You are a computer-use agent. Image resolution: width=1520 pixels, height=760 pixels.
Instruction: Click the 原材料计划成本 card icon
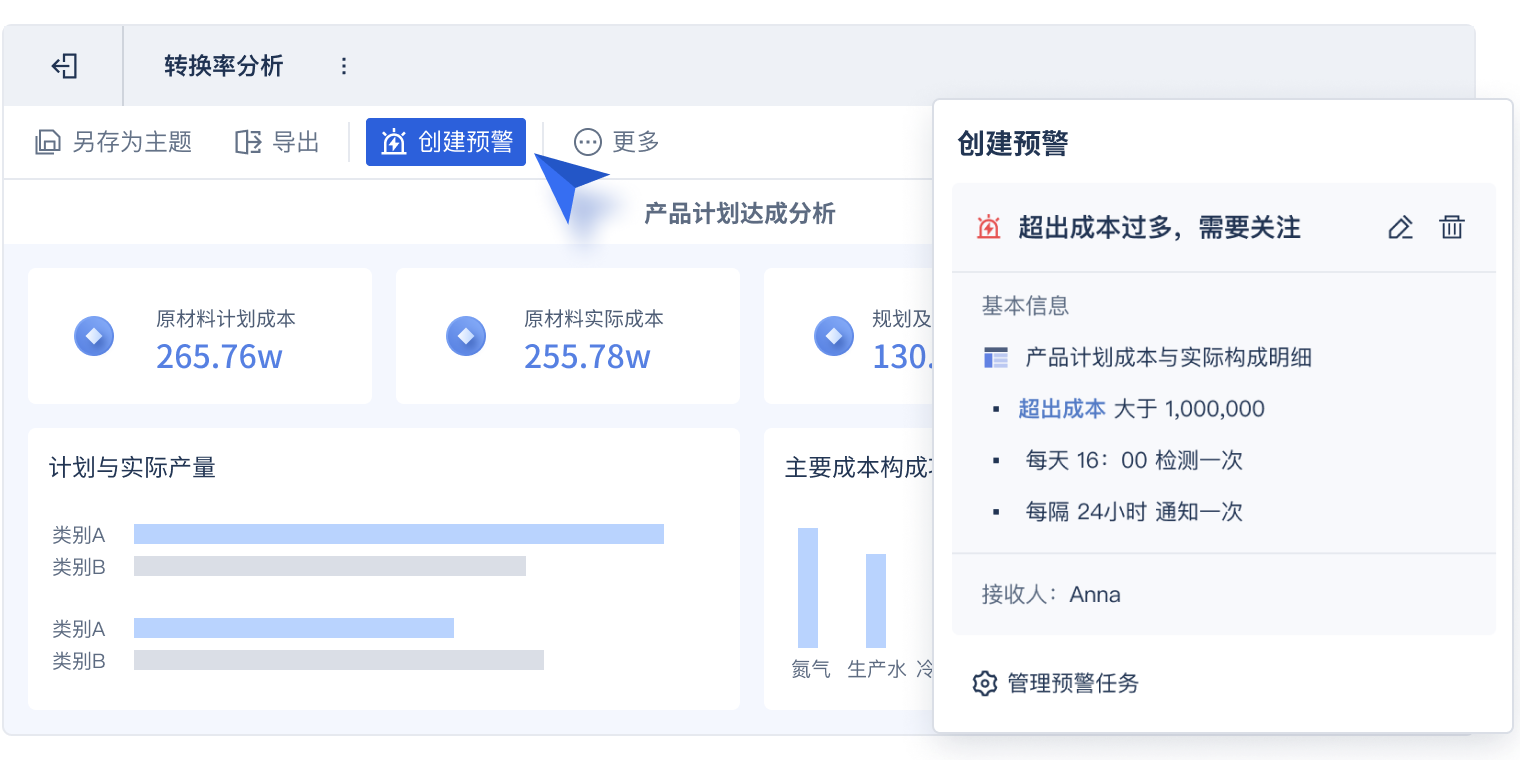click(x=94, y=336)
